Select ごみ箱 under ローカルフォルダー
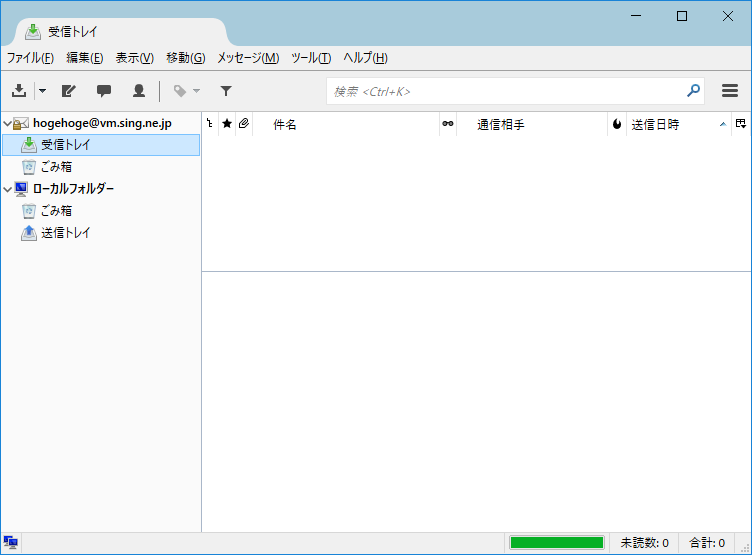 (x=56, y=211)
